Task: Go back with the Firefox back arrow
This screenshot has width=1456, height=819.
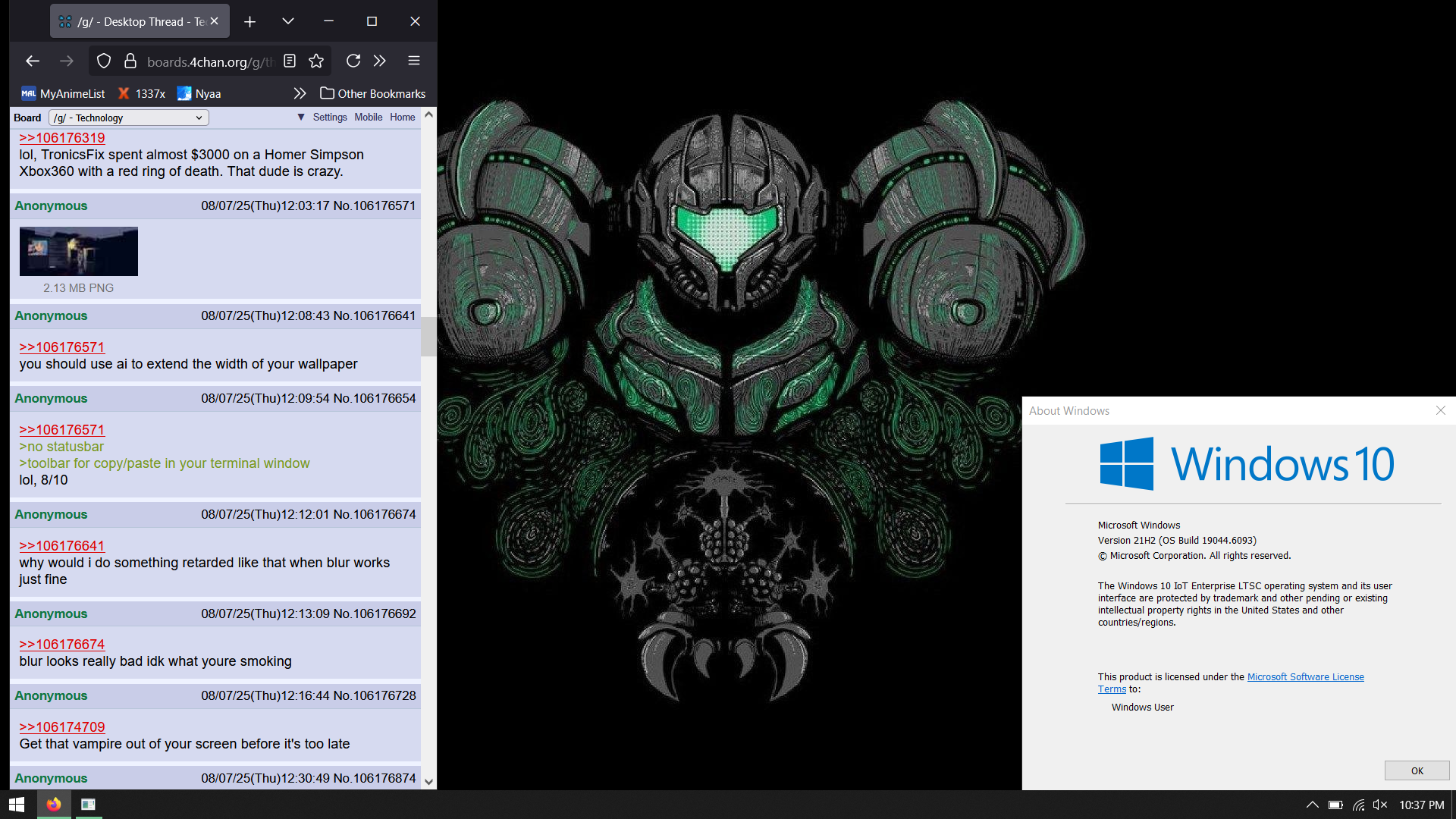Action: click(x=32, y=61)
